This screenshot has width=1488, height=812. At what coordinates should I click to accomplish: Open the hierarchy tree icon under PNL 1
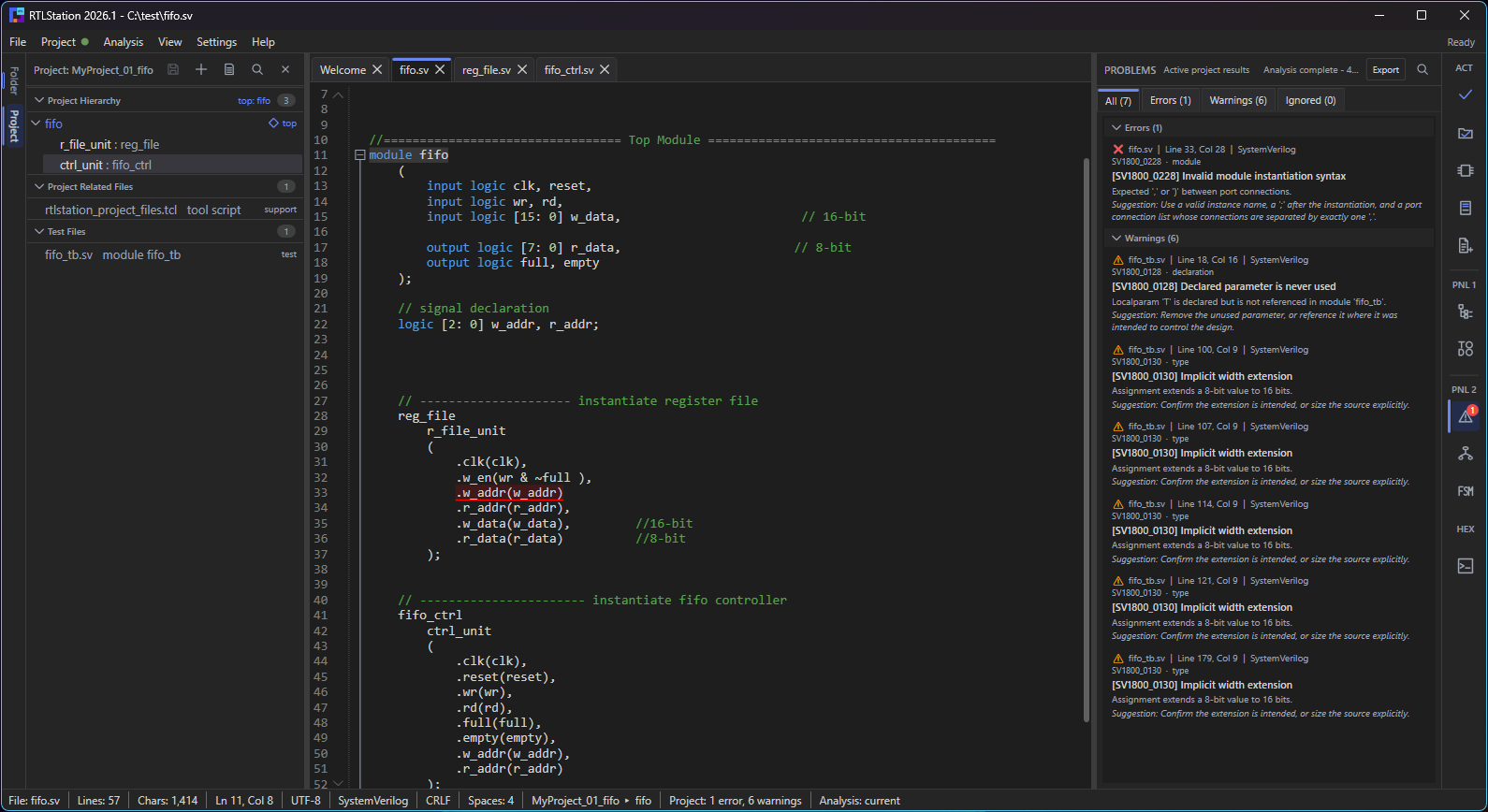pos(1466,312)
